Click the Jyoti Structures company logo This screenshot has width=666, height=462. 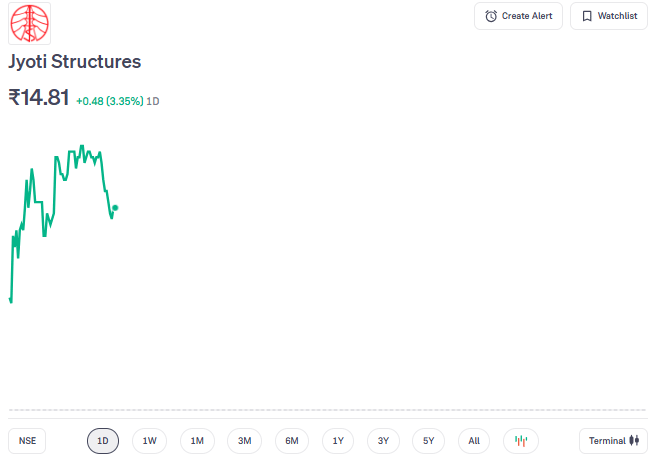tap(29, 23)
